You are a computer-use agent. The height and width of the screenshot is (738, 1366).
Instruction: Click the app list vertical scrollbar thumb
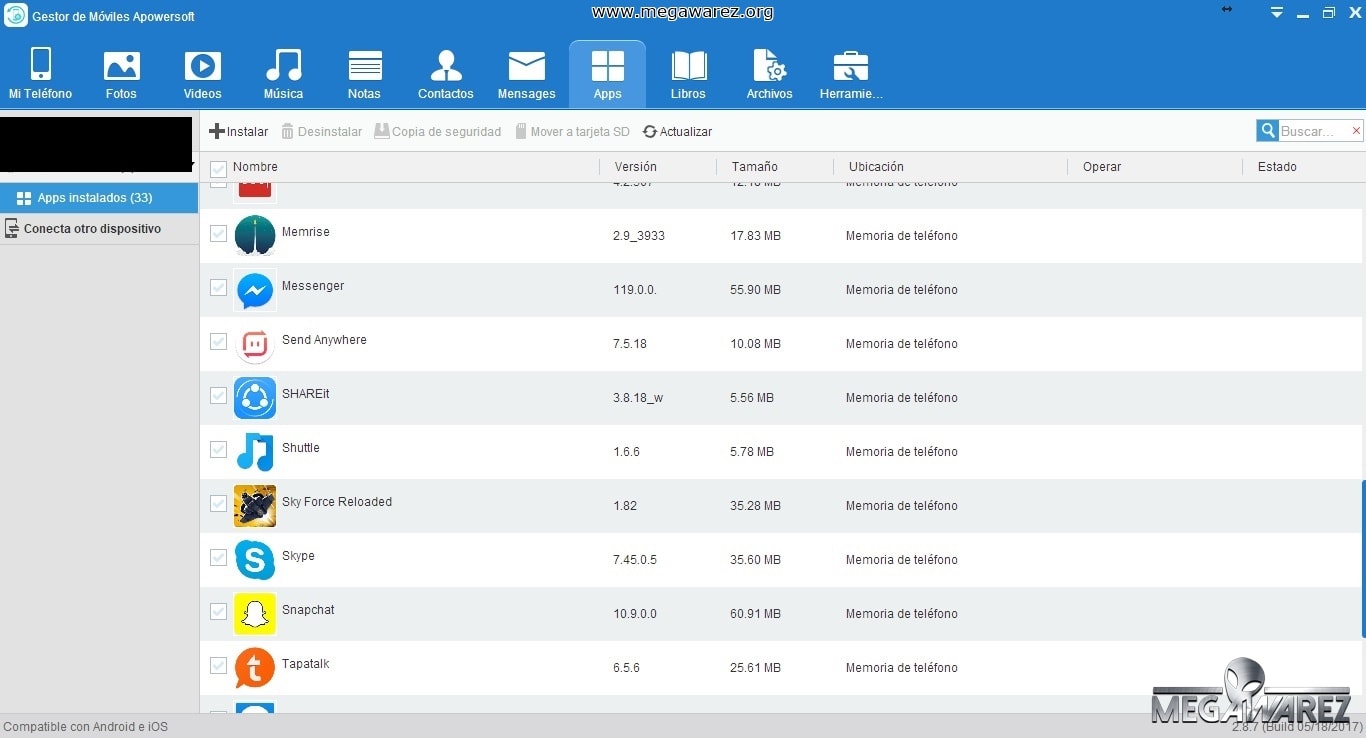(x=1363, y=559)
